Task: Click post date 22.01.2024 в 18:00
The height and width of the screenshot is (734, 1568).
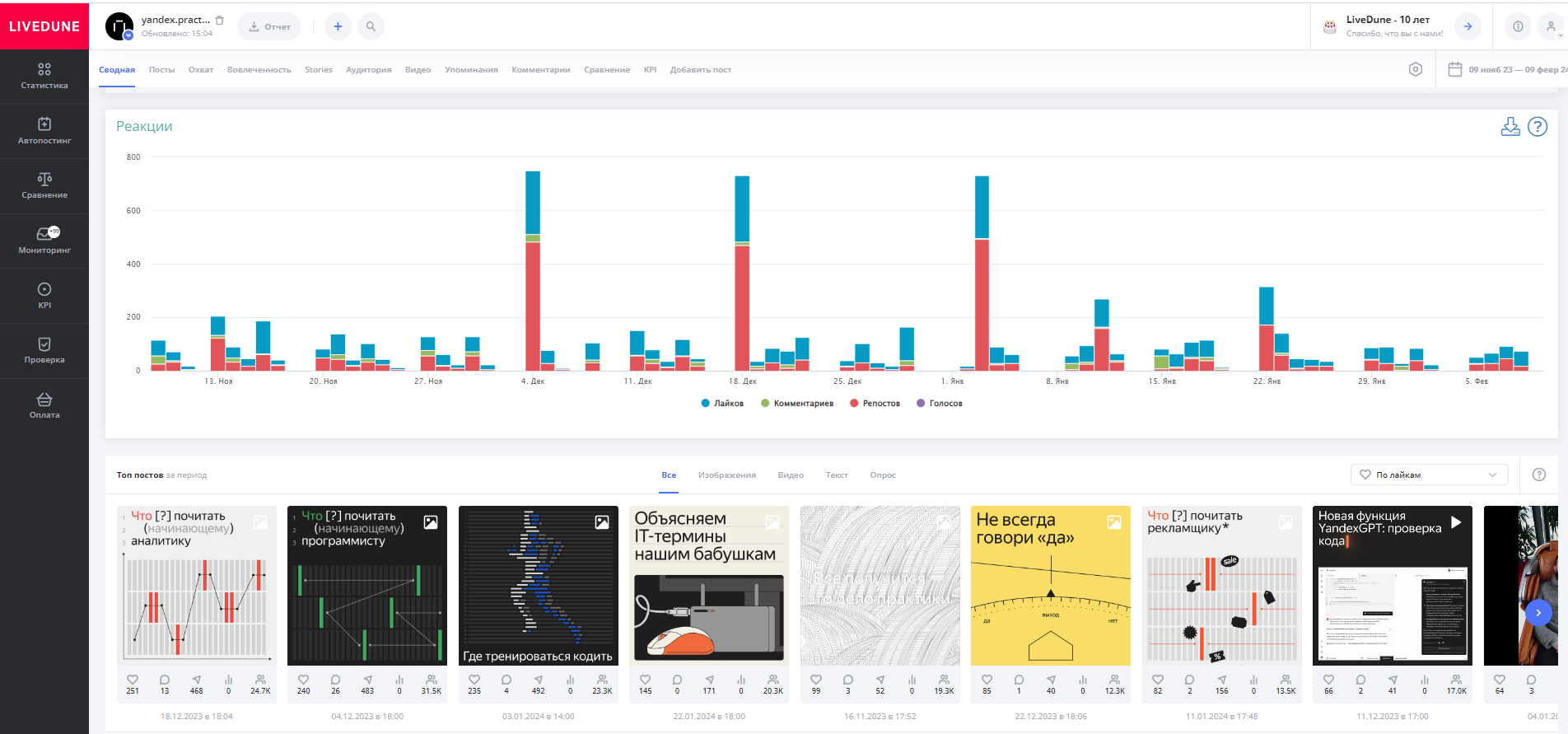Action: point(709,717)
